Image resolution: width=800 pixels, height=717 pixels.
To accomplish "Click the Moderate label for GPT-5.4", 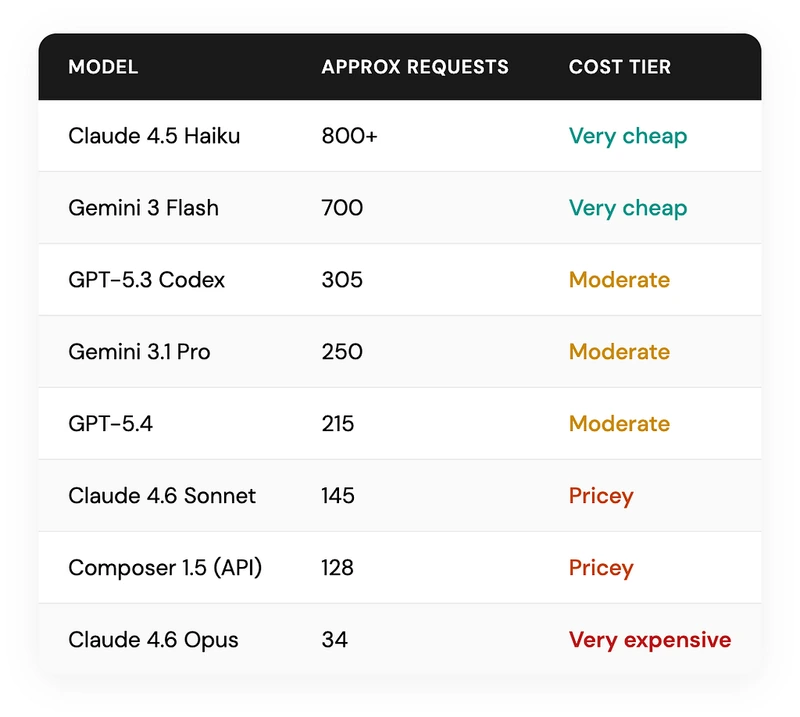I will tap(619, 424).
